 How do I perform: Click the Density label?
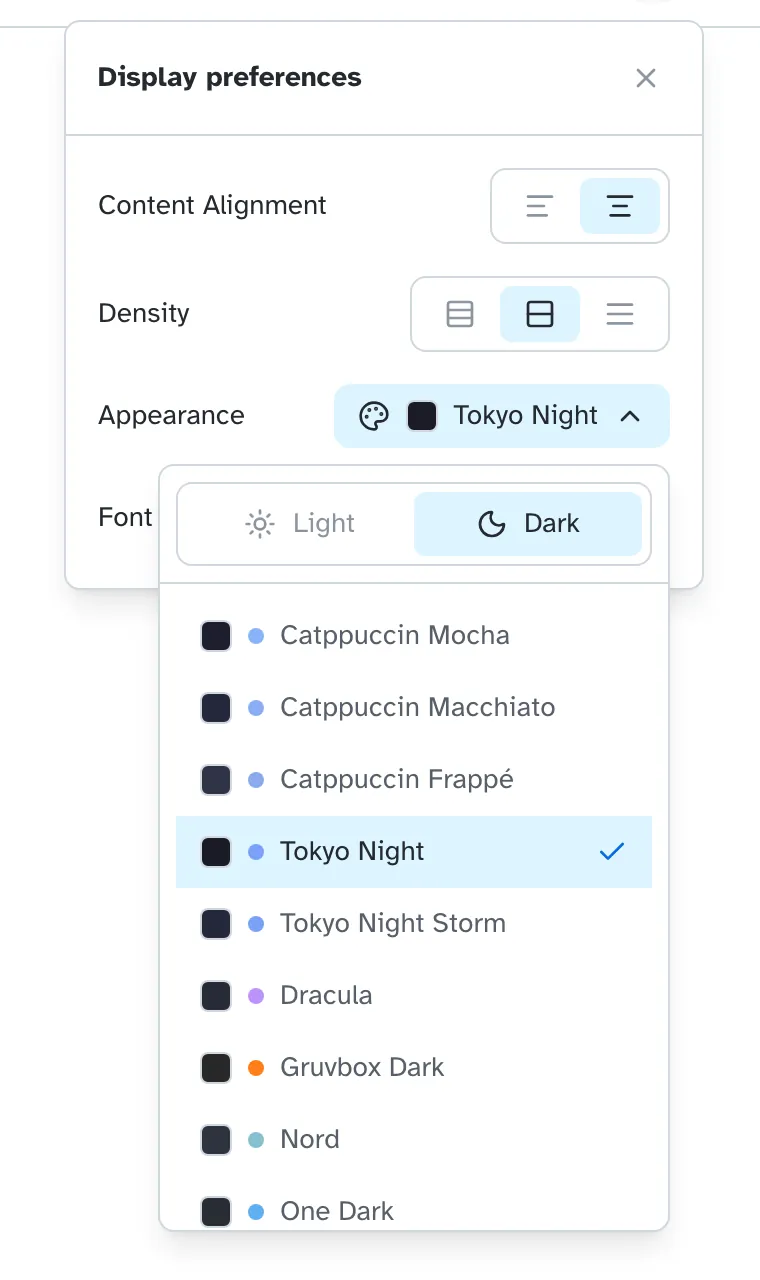click(x=144, y=314)
